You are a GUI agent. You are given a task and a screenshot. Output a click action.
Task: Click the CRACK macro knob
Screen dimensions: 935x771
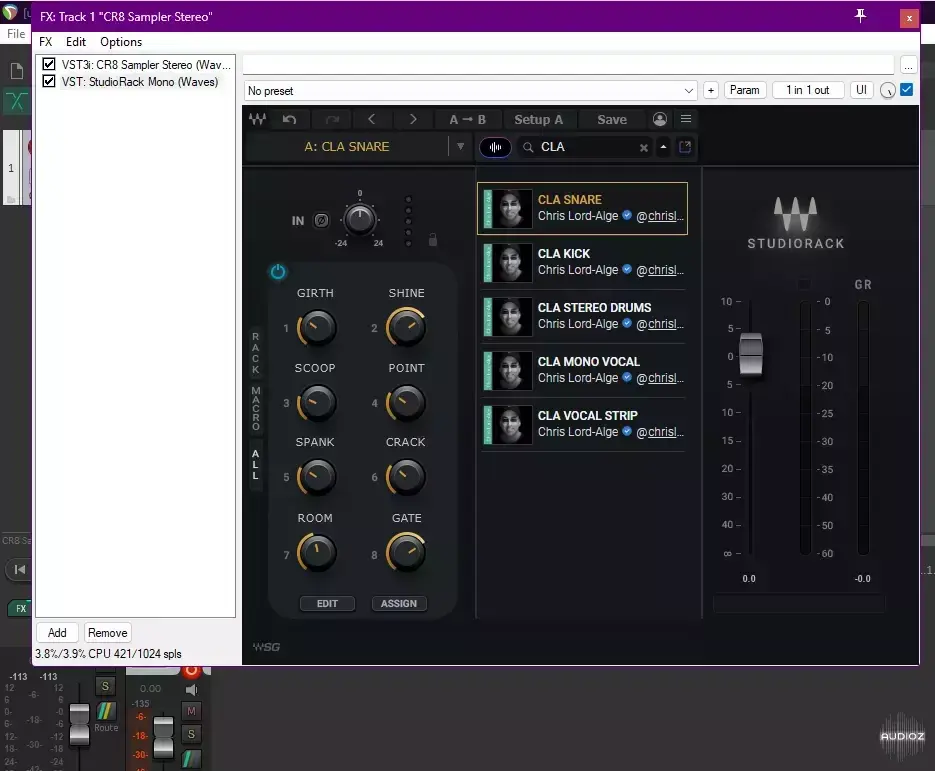click(406, 477)
